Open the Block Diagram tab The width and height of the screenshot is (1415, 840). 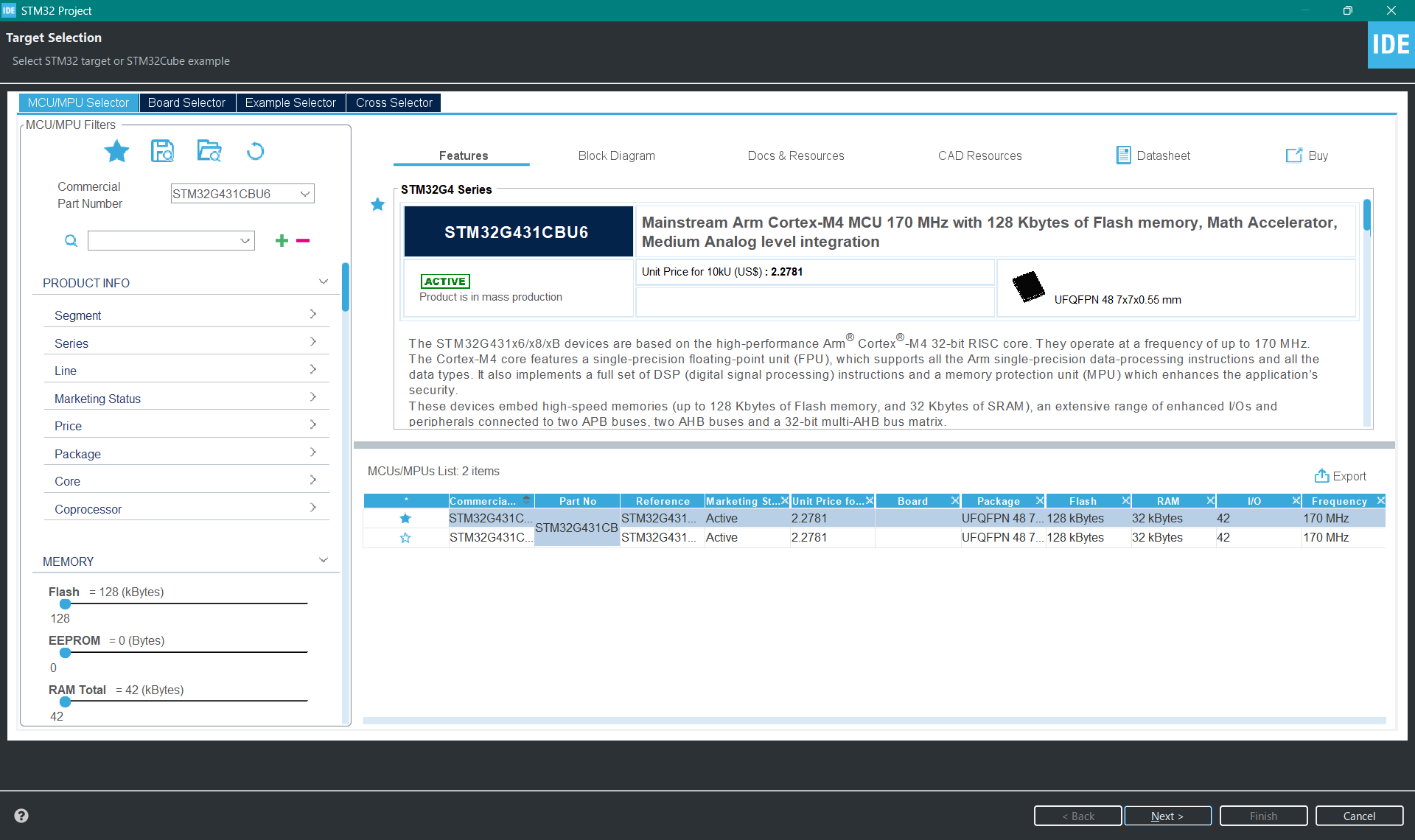point(616,155)
